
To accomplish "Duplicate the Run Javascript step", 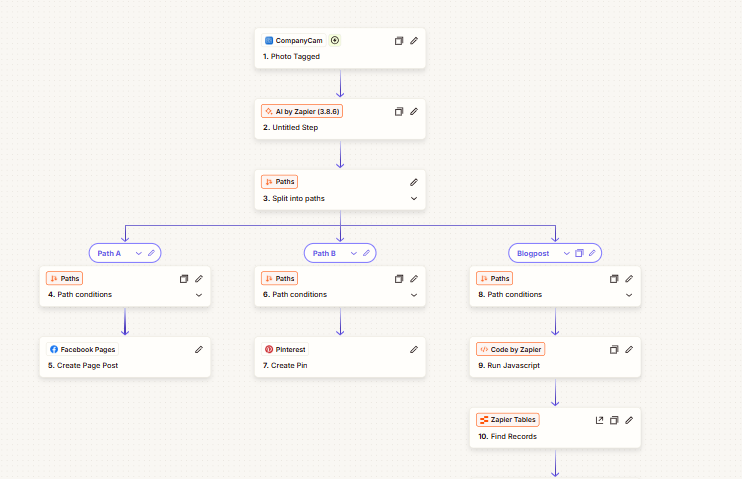I will click(614, 350).
